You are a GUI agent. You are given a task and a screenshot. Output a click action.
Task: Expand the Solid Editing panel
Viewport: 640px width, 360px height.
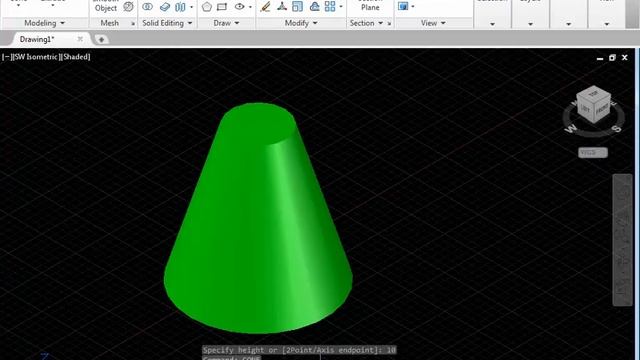tap(167, 23)
